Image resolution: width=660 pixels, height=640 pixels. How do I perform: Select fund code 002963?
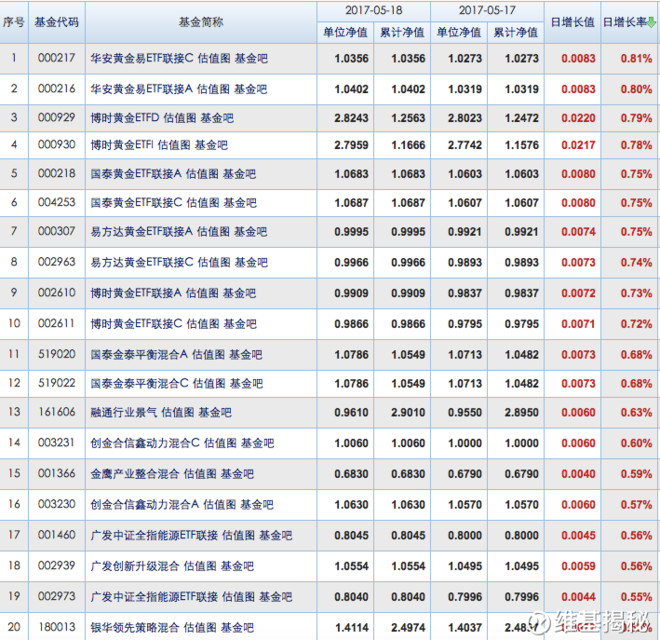point(56,261)
